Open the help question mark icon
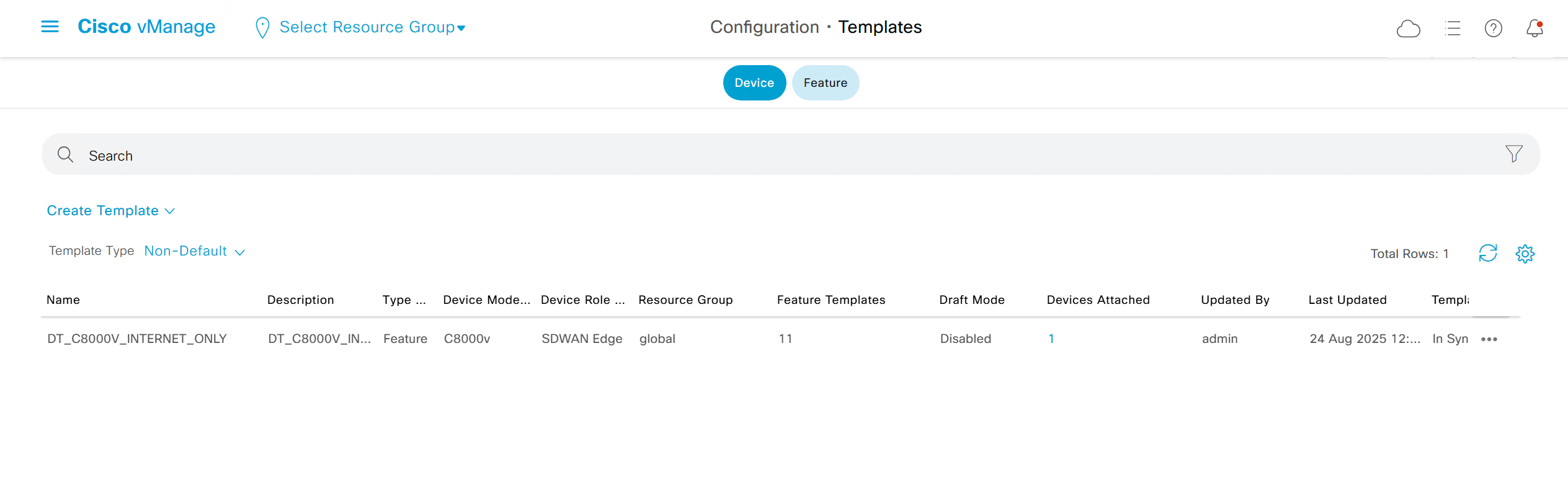 click(1493, 29)
